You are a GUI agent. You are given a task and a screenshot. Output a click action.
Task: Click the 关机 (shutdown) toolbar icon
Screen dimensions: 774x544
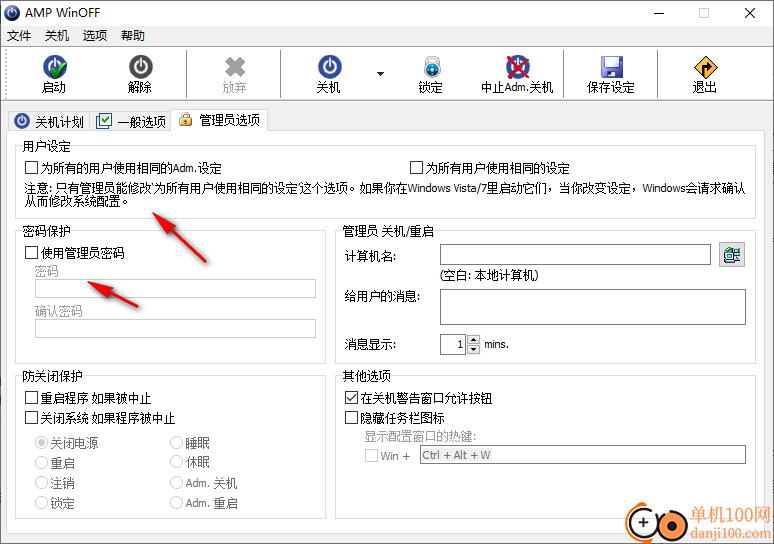tap(329, 67)
